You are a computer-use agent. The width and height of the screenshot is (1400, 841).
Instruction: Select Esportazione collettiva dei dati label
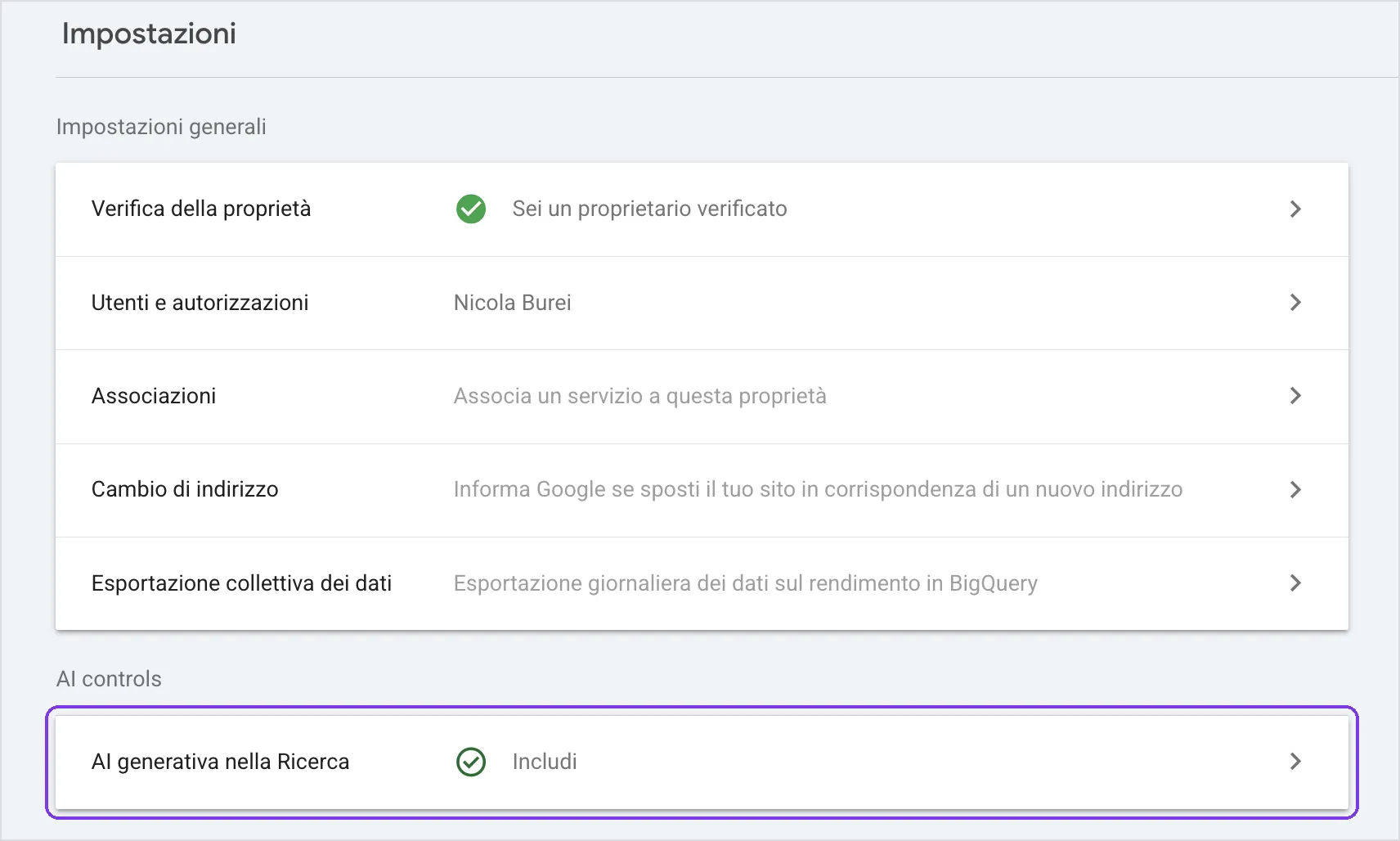(x=242, y=583)
